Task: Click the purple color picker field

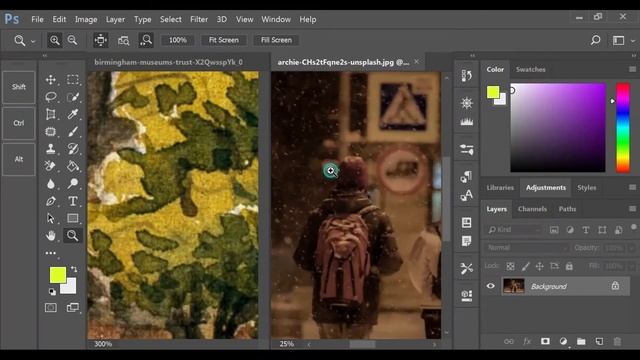Action: [558, 127]
